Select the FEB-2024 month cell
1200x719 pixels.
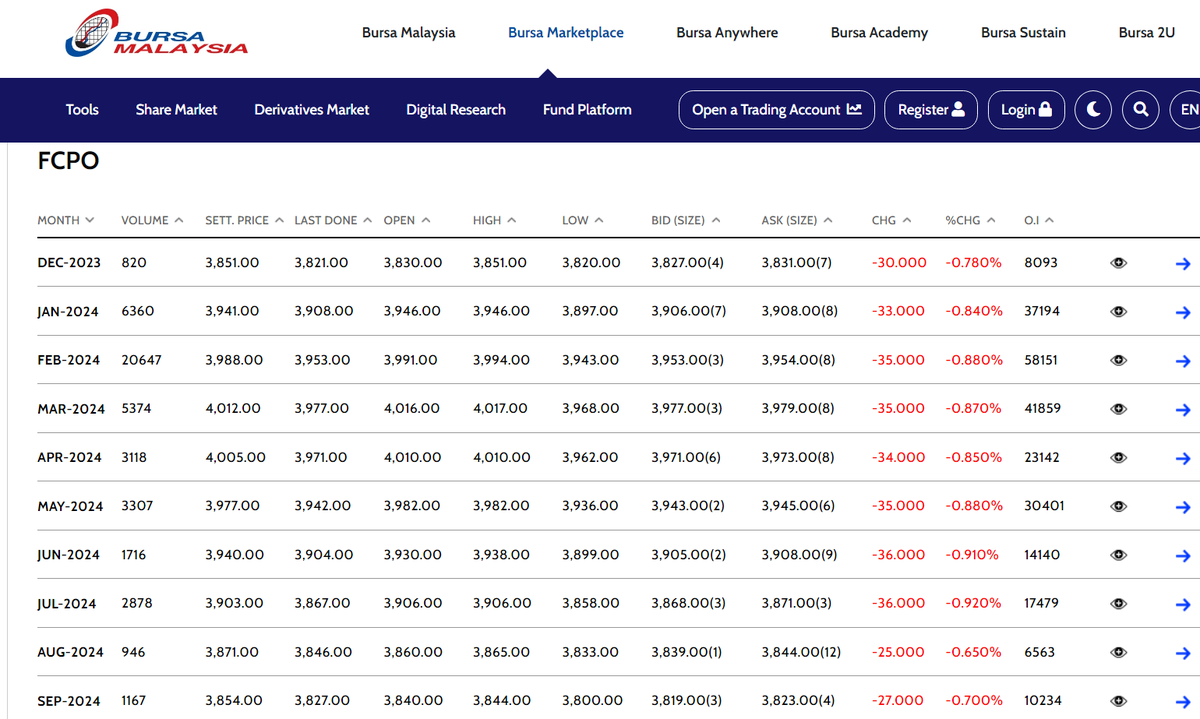[x=69, y=360]
